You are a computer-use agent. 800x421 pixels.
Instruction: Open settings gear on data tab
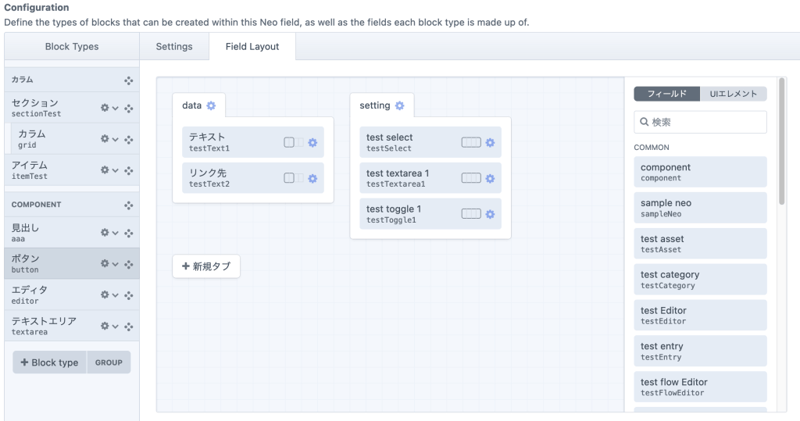tap(211, 106)
